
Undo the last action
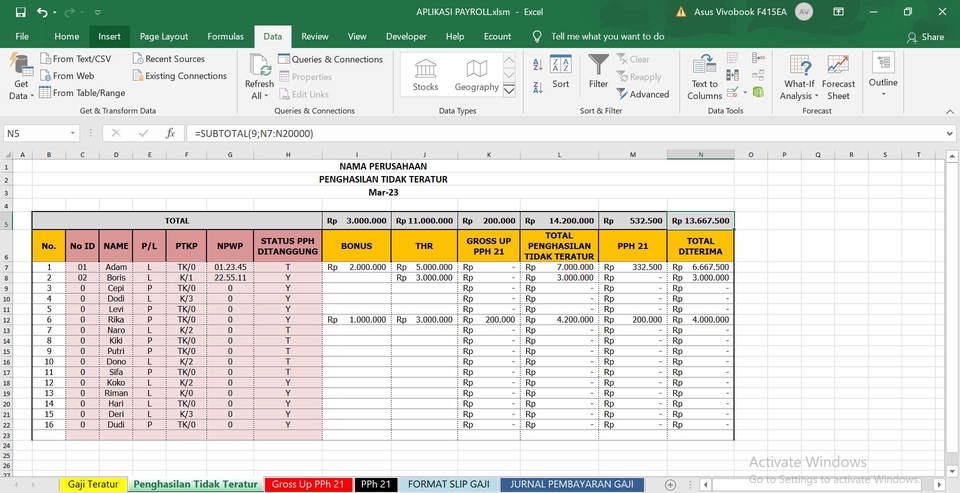42,12
